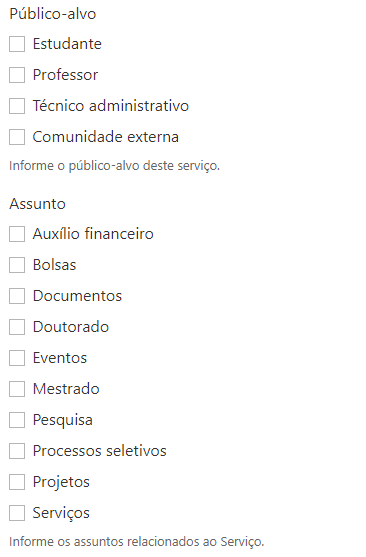Check the Projetos checkbox

[x=17, y=482]
